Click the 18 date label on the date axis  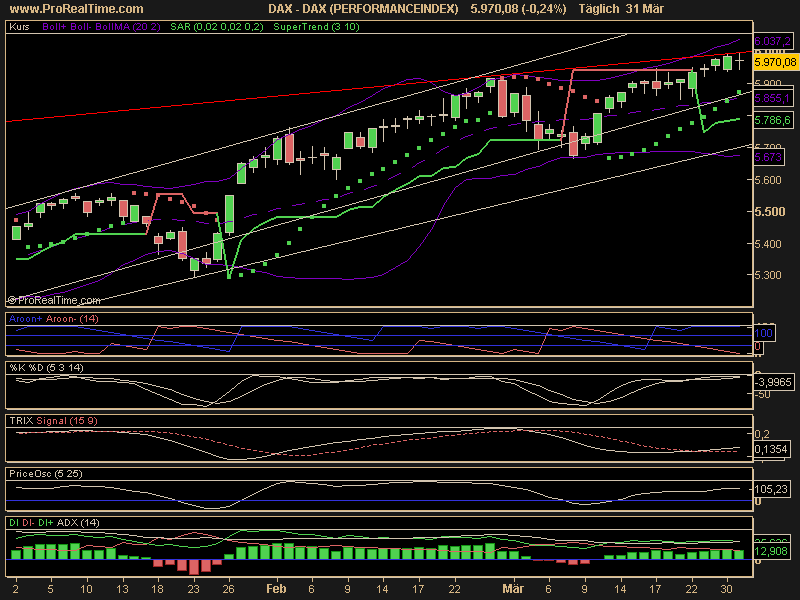158,589
